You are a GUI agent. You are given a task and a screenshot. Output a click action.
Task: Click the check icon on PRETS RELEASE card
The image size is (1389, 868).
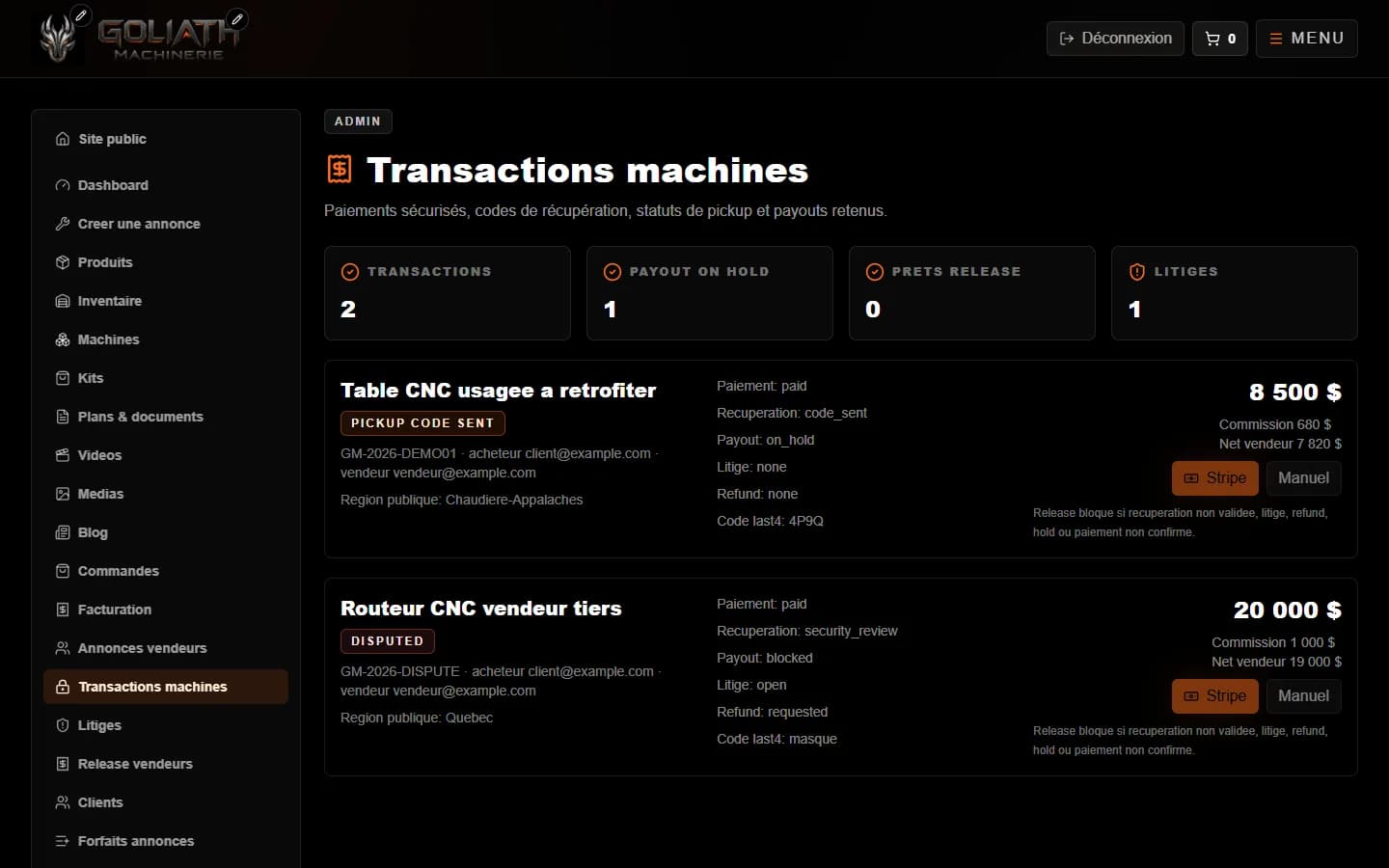(875, 272)
